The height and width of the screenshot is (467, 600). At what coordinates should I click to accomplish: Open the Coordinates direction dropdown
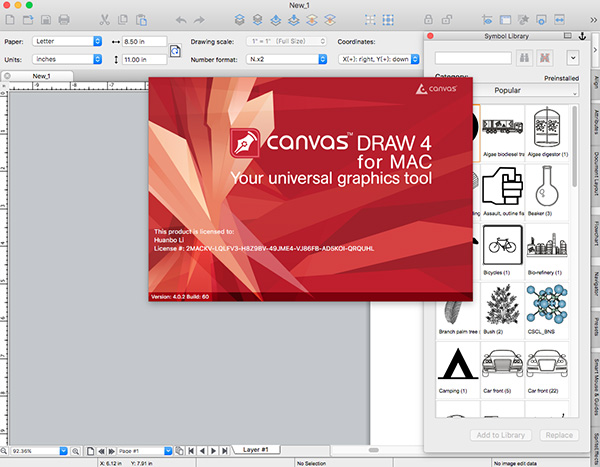click(x=379, y=59)
